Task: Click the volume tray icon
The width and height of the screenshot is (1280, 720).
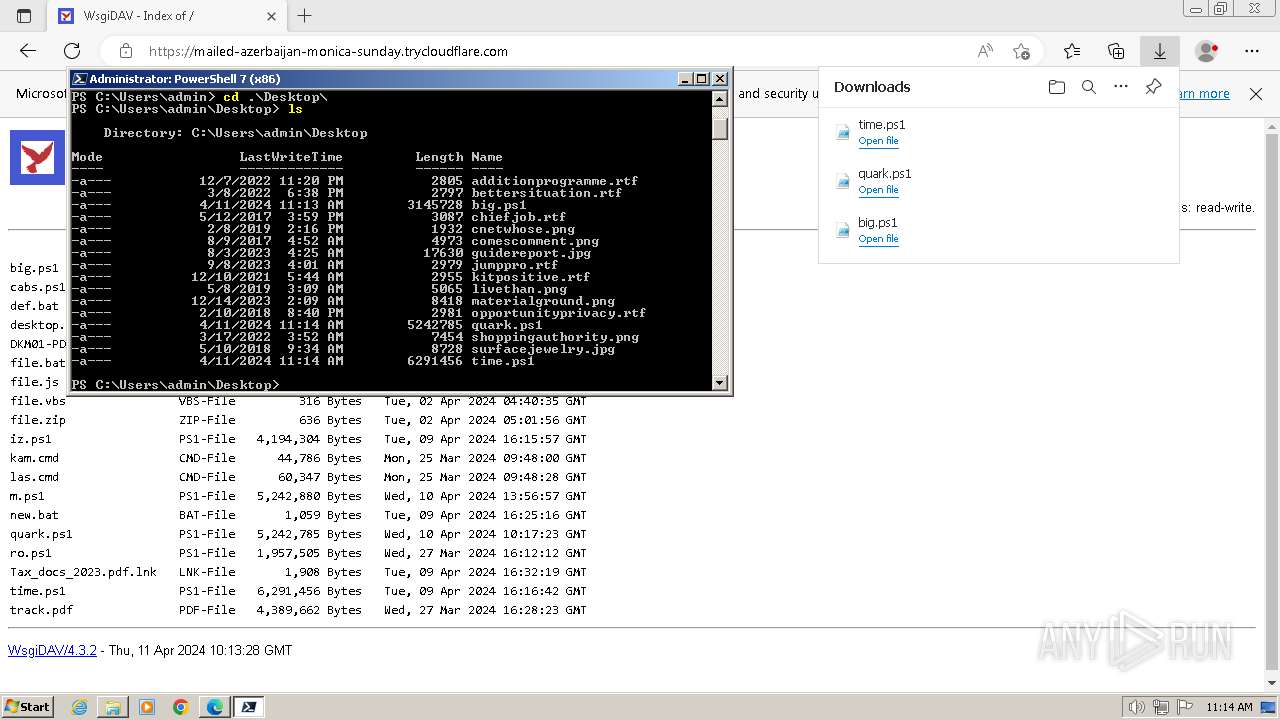Action: pyautogui.click(x=1136, y=707)
